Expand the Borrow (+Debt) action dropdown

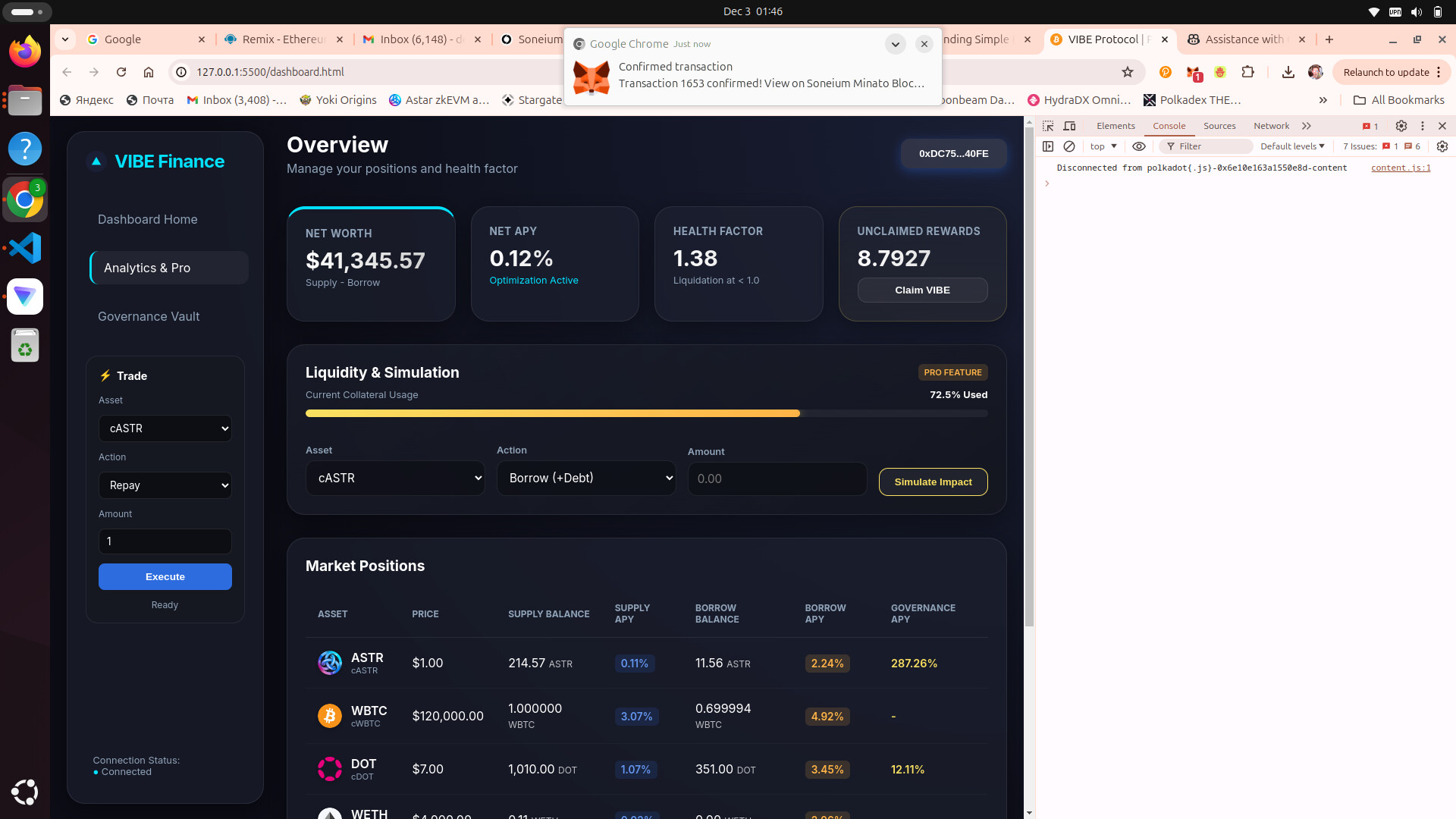click(x=585, y=479)
